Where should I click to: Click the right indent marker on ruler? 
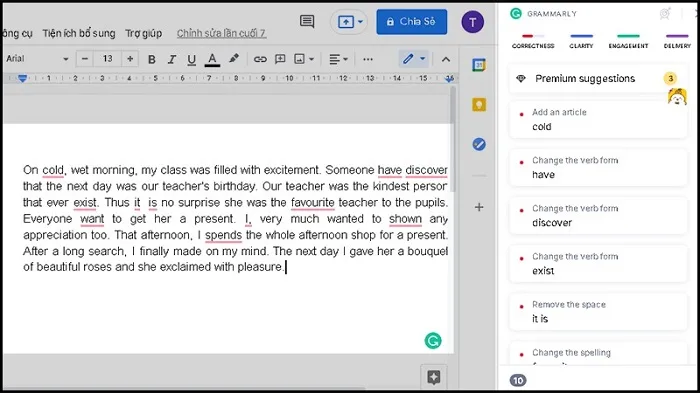pyautogui.click(x=450, y=79)
